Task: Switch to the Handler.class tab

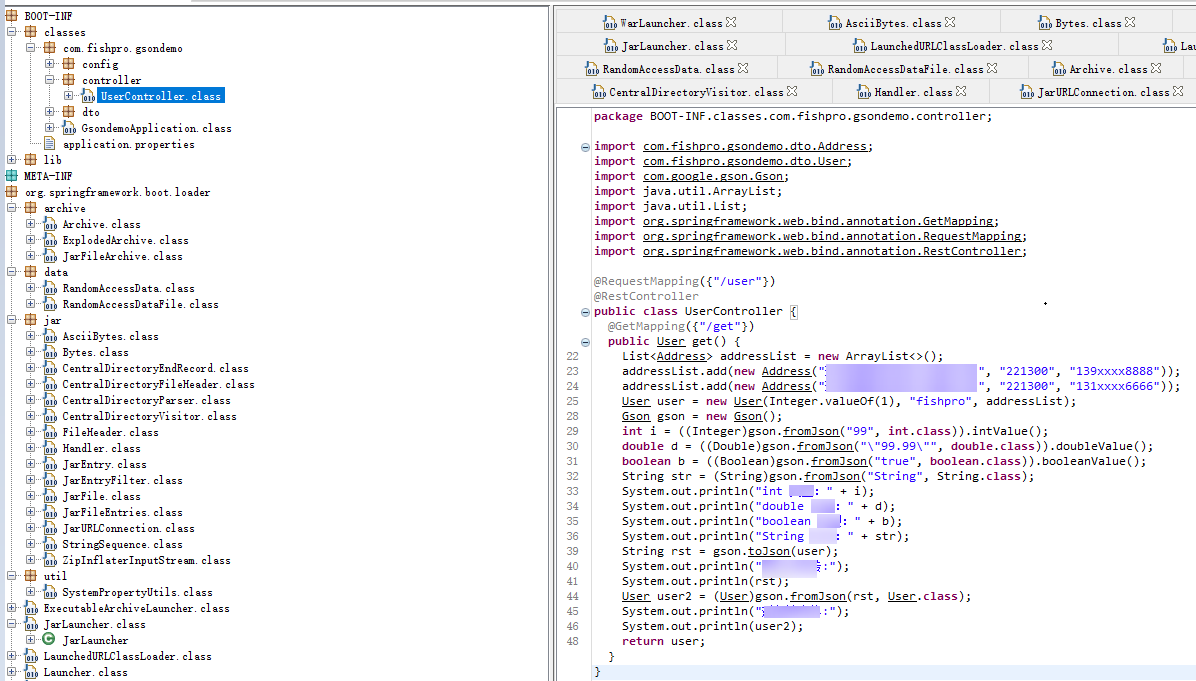Action: point(913,92)
